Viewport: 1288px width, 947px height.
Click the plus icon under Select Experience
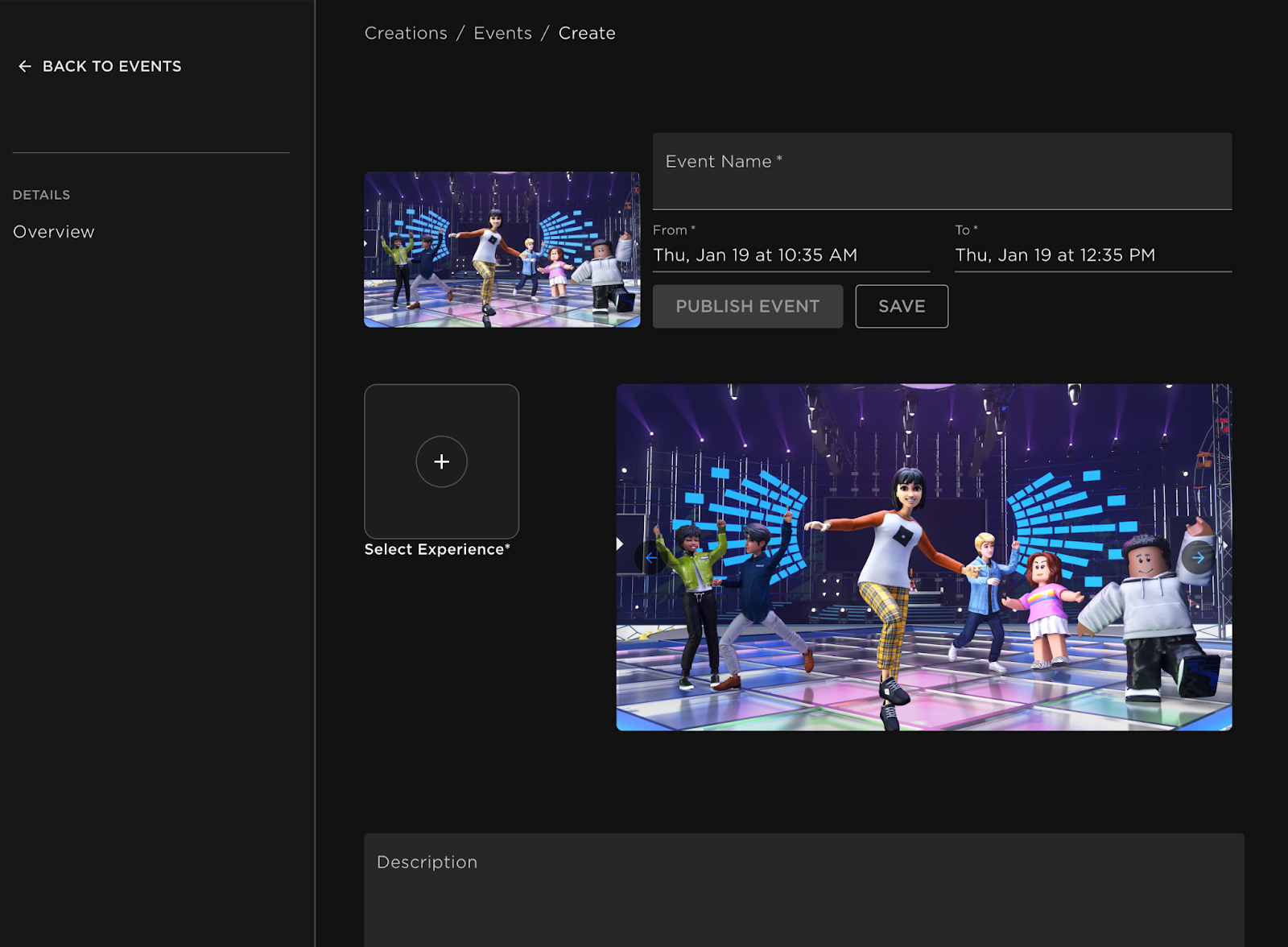click(x=441, y=461)
